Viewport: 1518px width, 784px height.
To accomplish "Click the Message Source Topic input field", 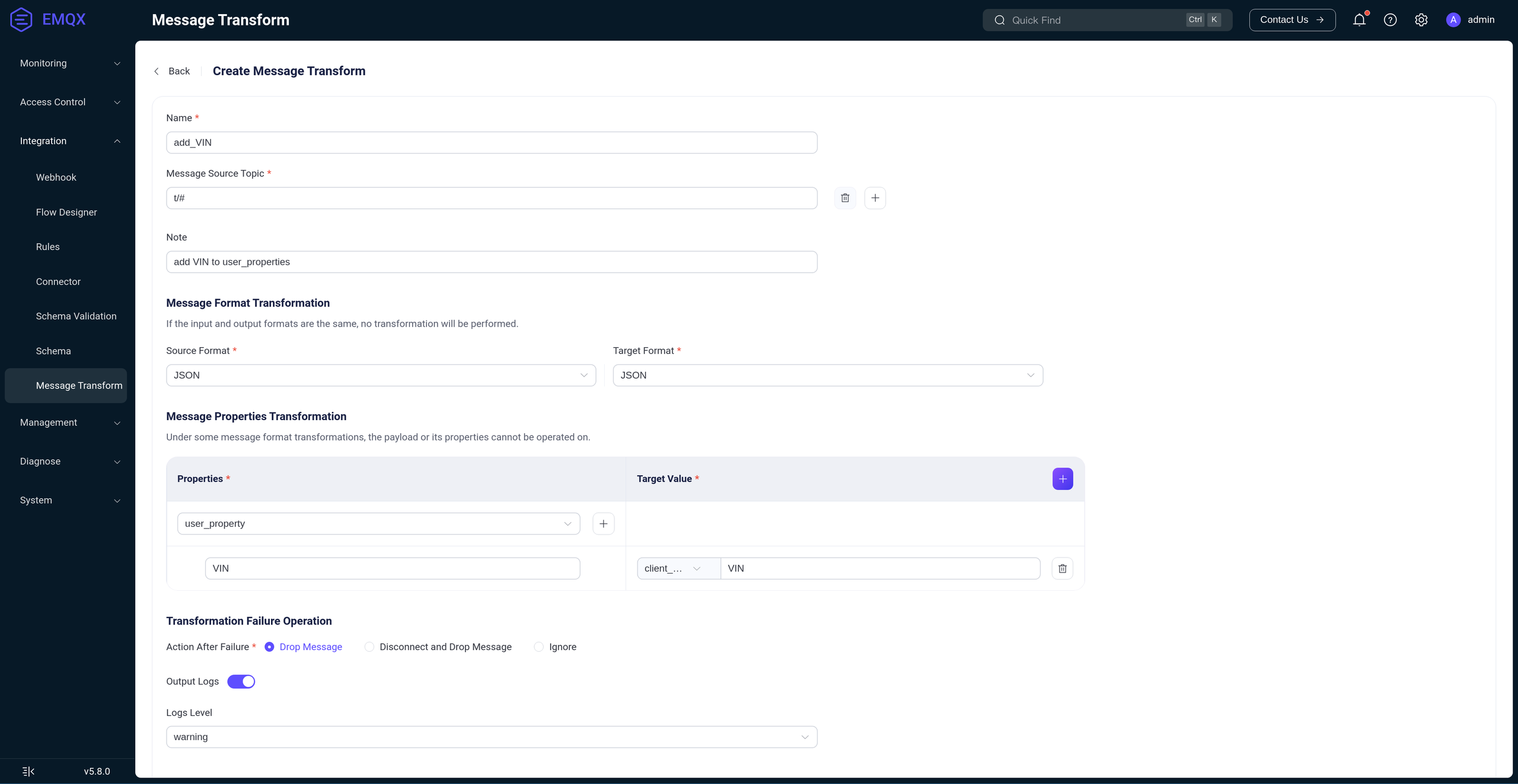I will pos(491,198).
